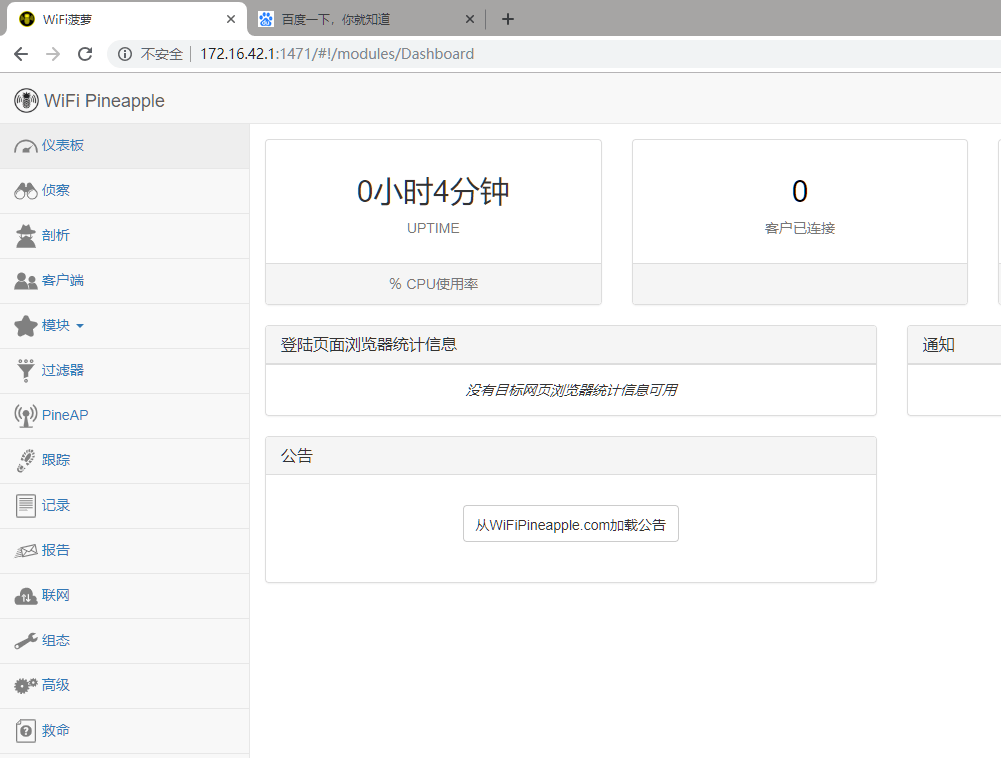1001x758 pixels.
Task: Switch to the 百度一下，你就知道 tab
Action: click(x=365, y=19)
